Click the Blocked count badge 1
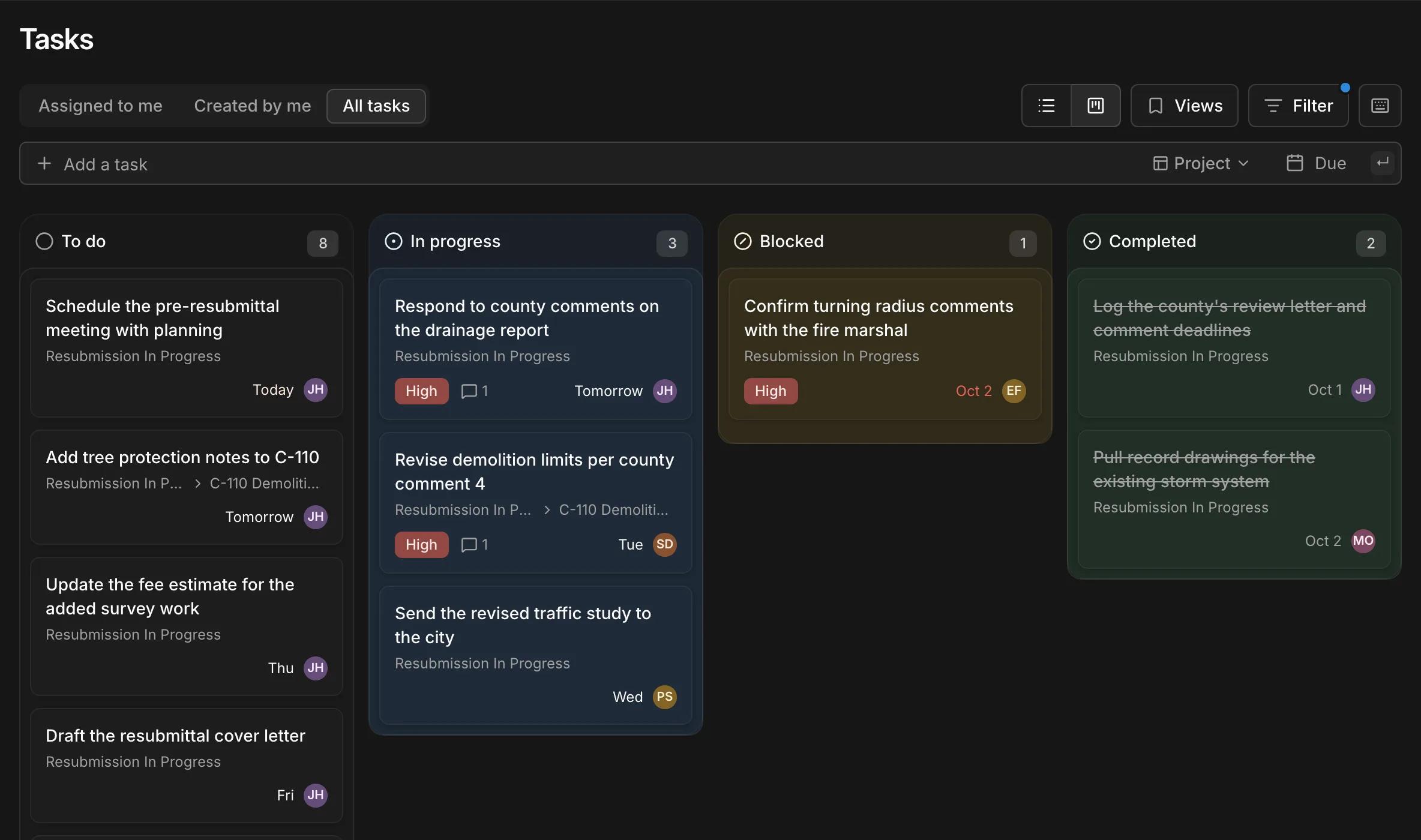The width and height of the screenshot is (1421, 840). (1023, 243)
